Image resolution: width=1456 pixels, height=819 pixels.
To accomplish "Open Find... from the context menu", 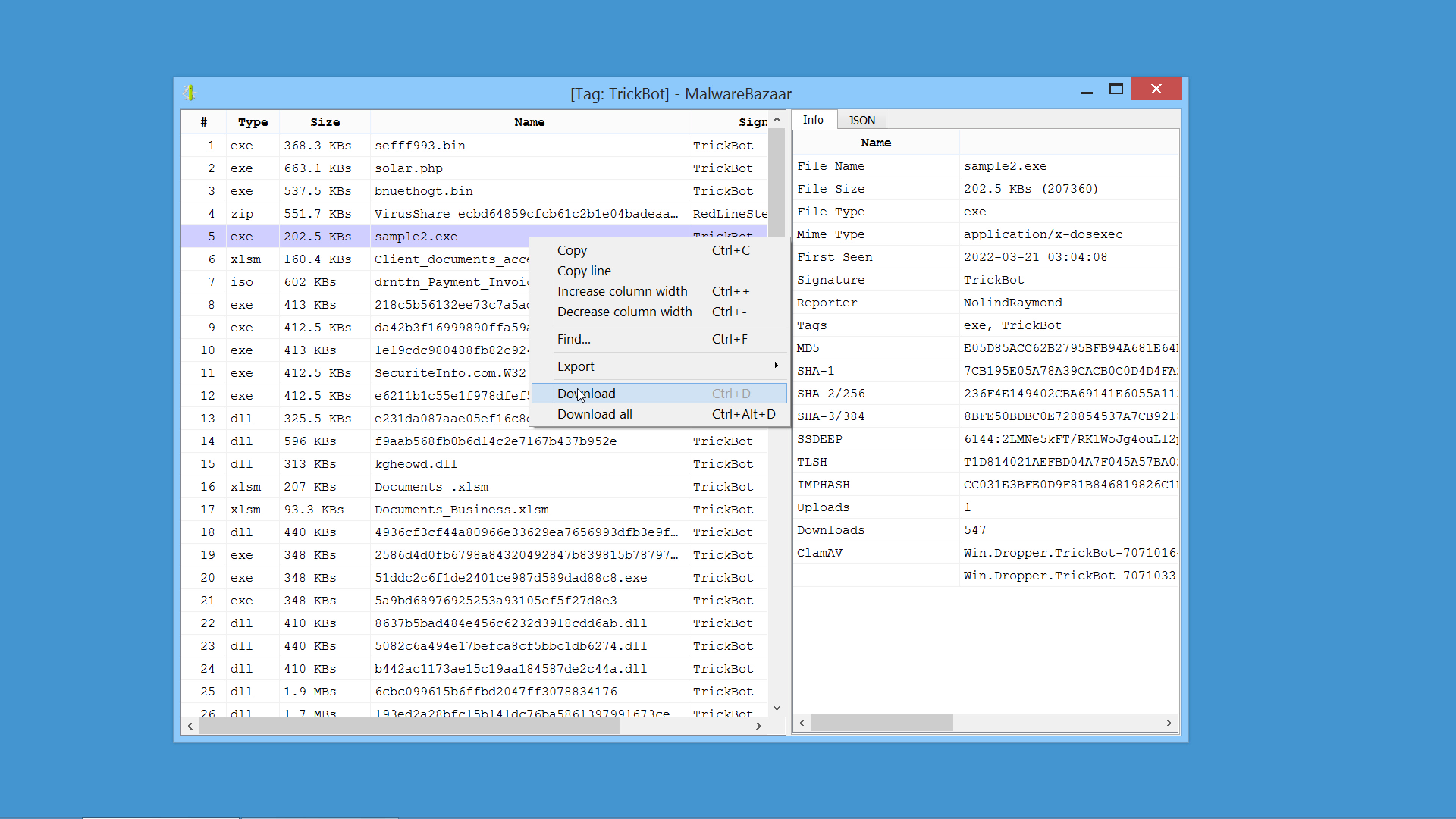I will [x=658, y=339].
